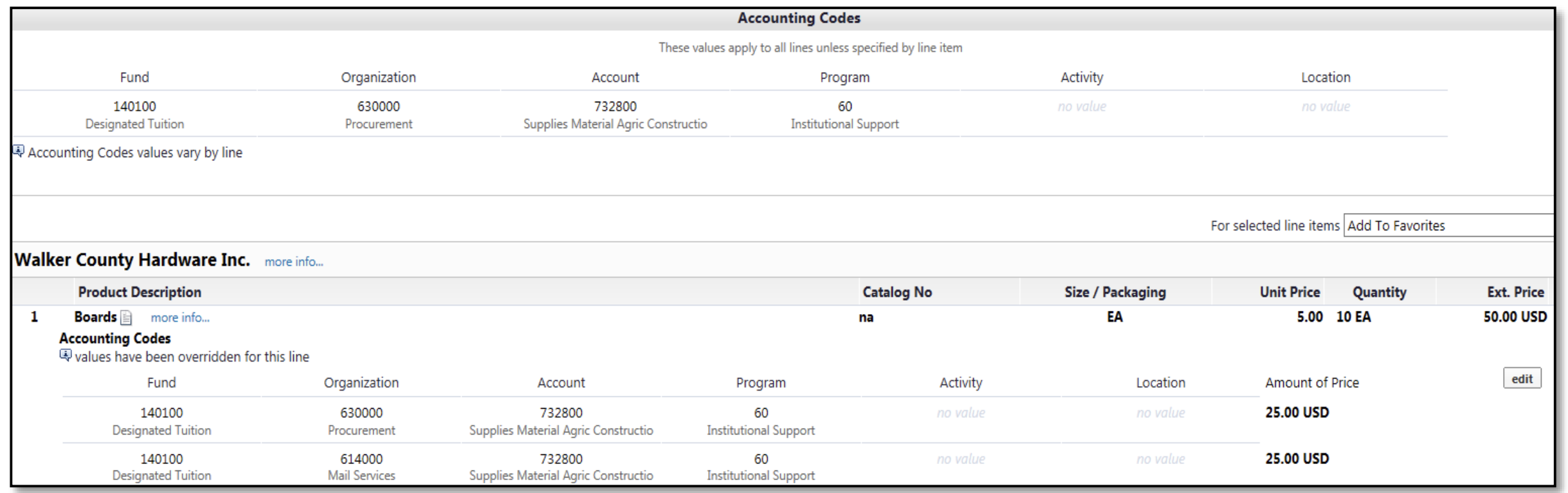The height and width of the screenshot is (493, 1568).
Task: Click the info icon beside 'Accounting Codes values vary by line'
Action: point(19,151)
